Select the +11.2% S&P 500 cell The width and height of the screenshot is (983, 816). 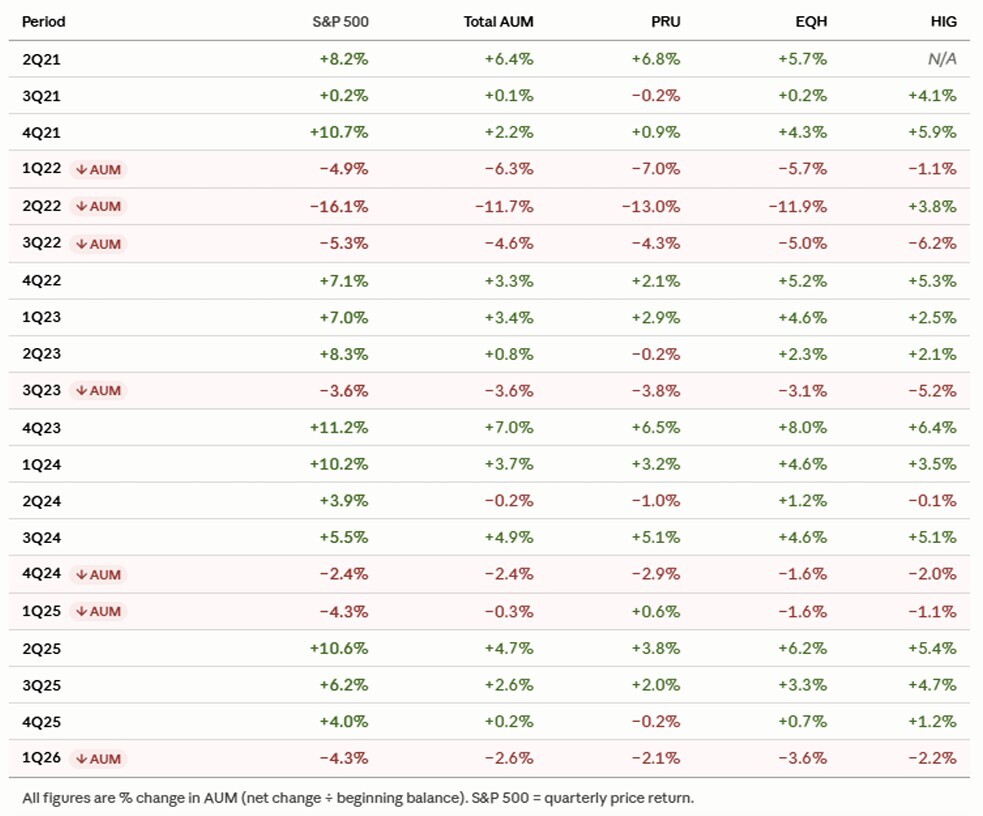coord(339,427)
